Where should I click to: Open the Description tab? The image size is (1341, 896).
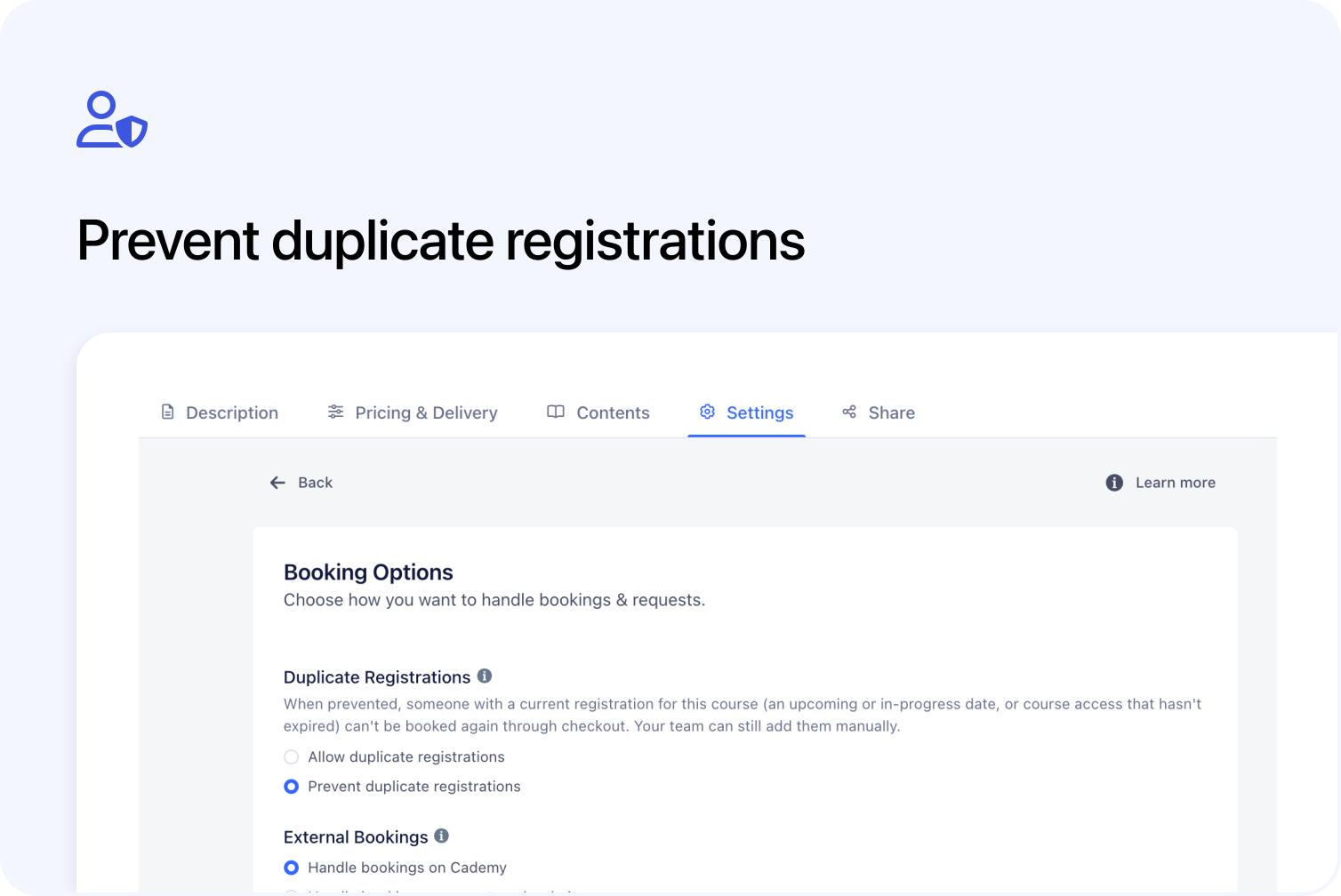[x=220, y=412]
